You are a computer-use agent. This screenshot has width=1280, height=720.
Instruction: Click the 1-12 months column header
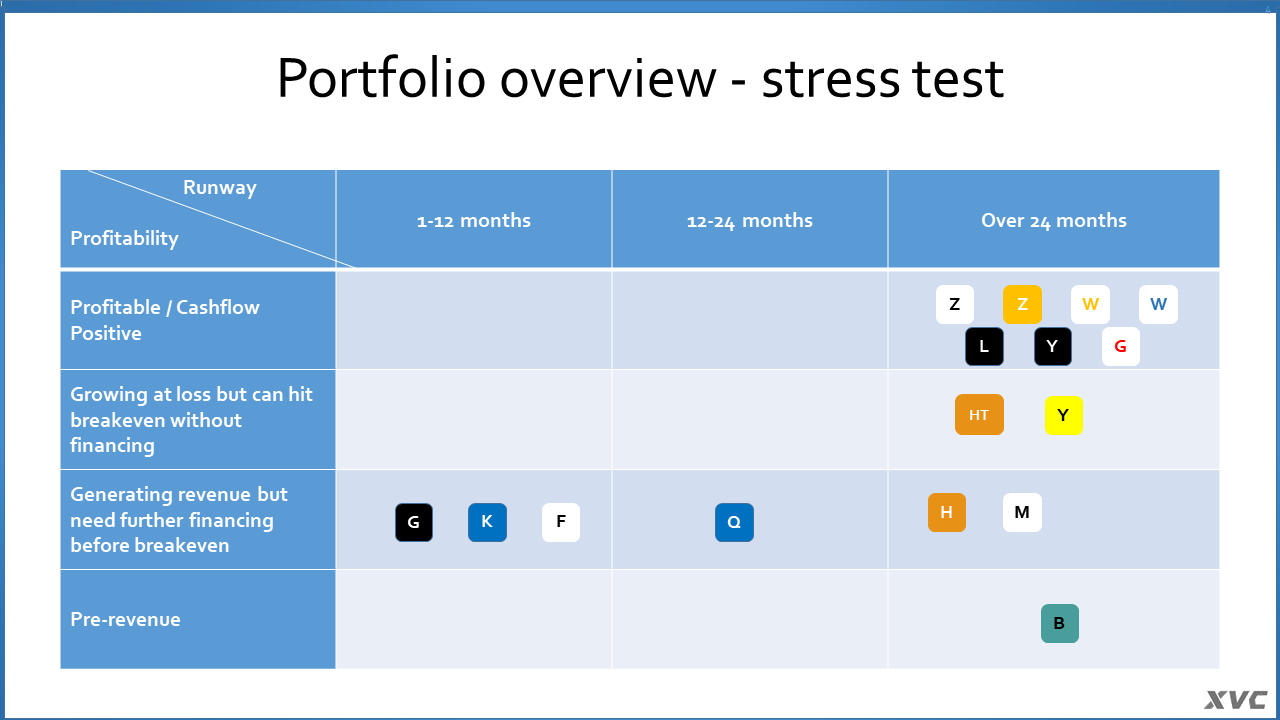point(474,219)
